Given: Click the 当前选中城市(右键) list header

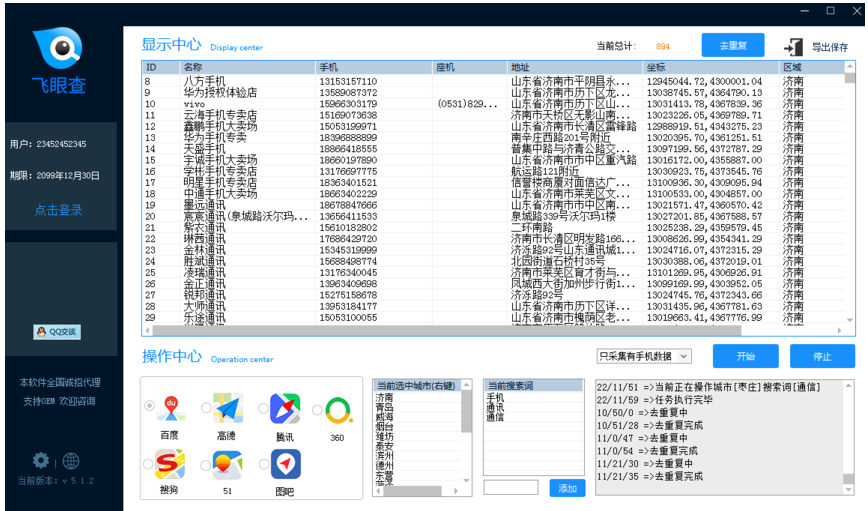Looking at the screenshot, I should [x=417, y=385].
